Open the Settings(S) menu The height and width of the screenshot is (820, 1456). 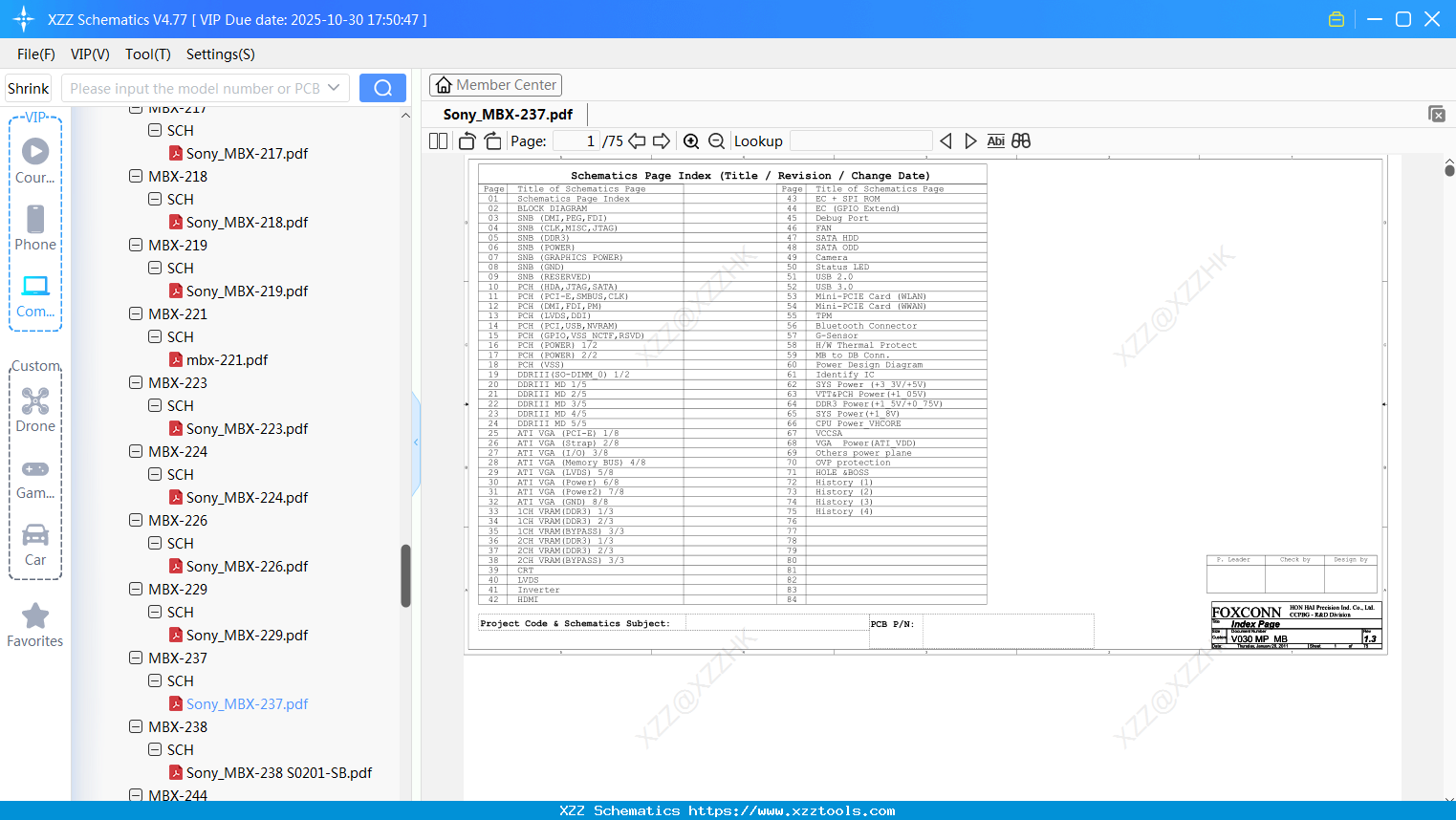point(221,54)
